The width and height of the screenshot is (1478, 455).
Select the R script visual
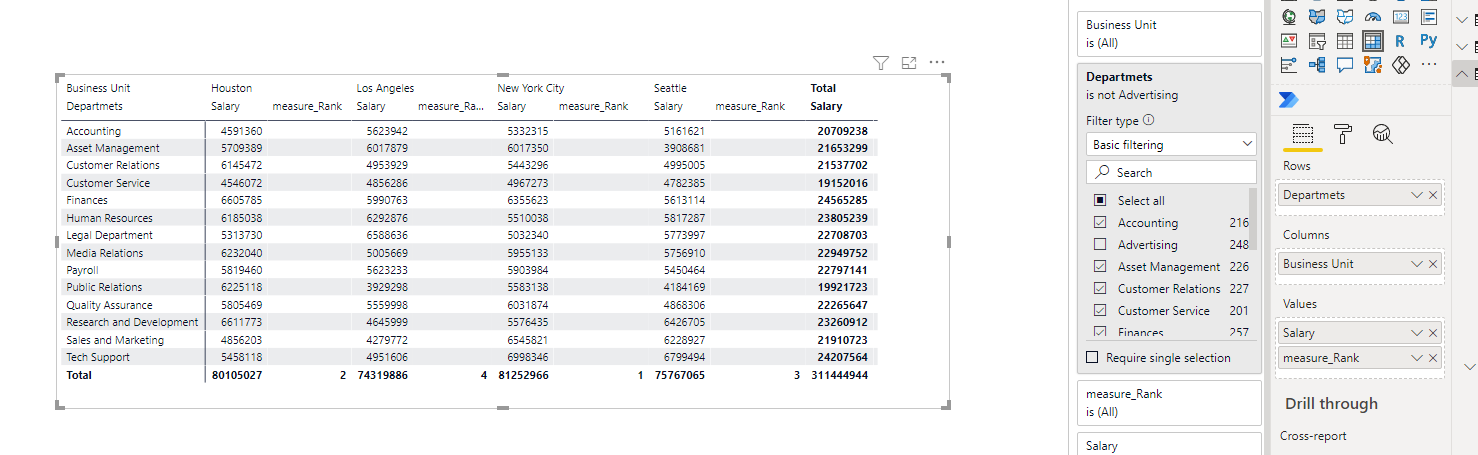point(1401,41)
